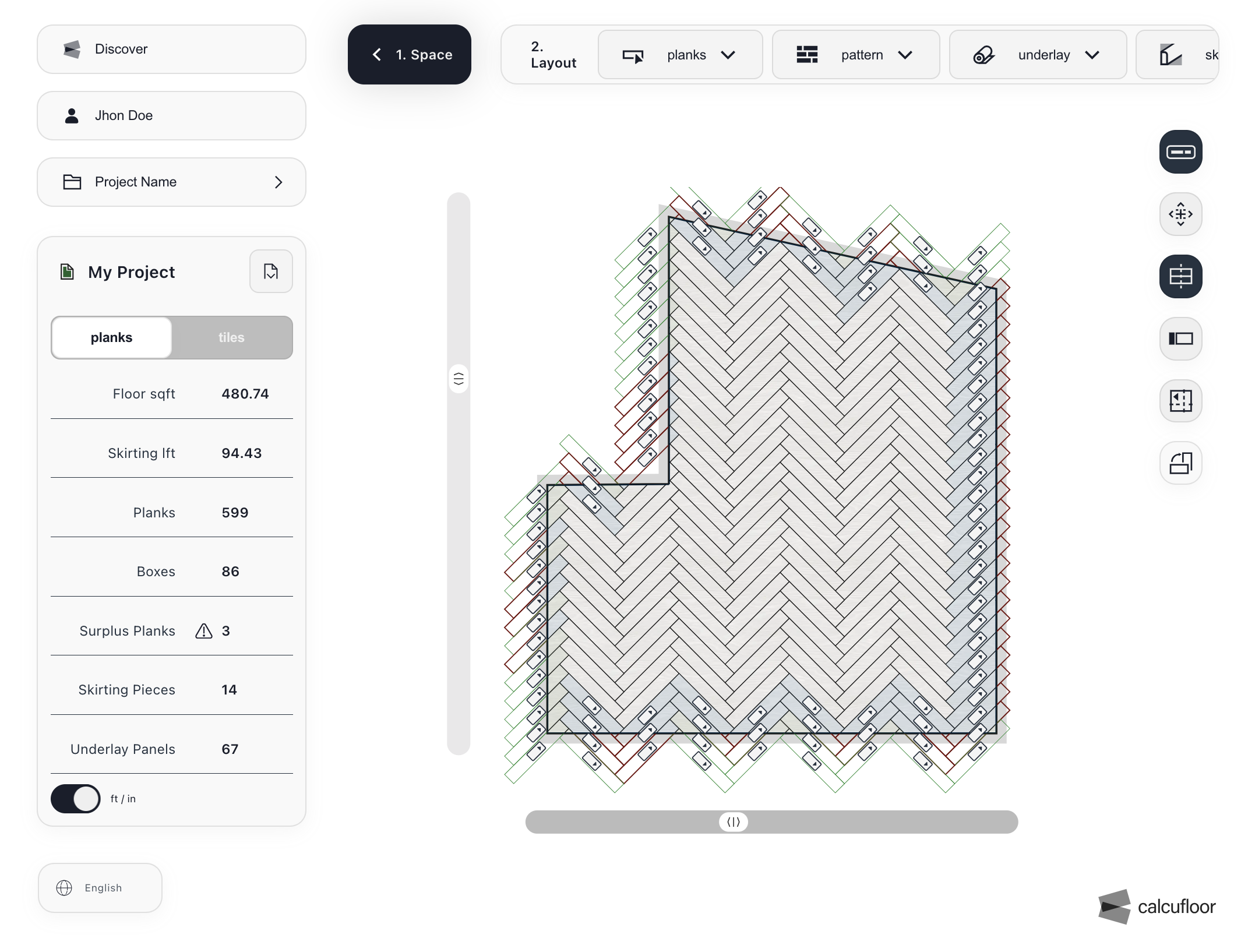Open the 2. Layout step

(550, 54)
